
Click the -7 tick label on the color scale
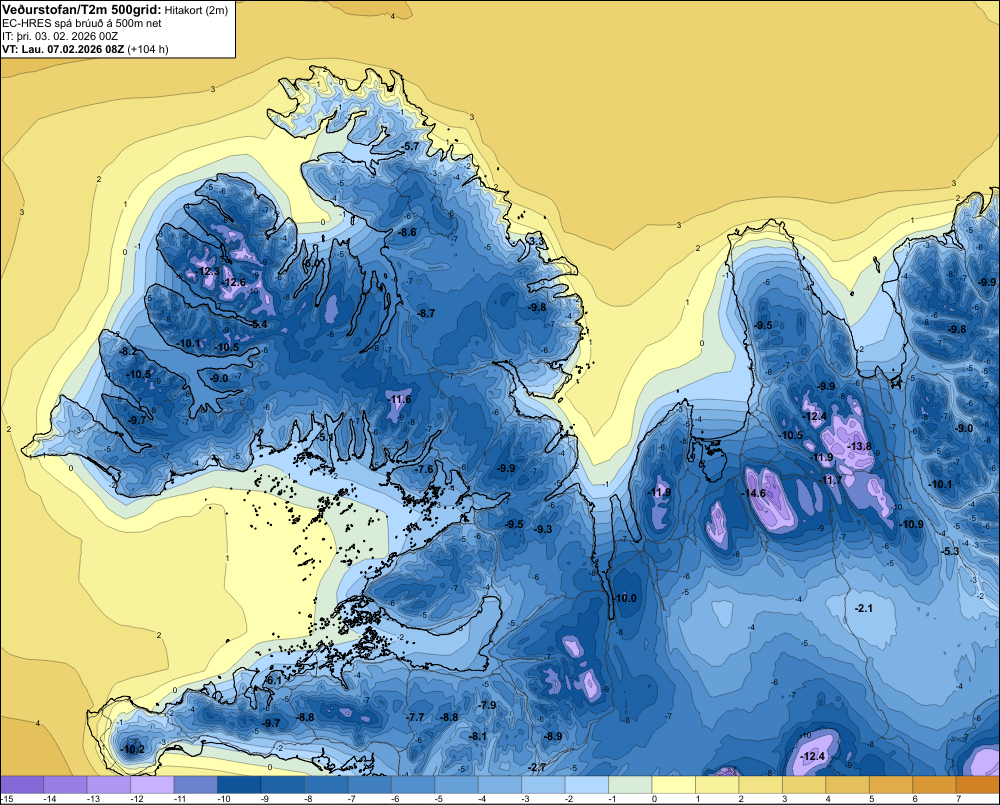[351, 799]
